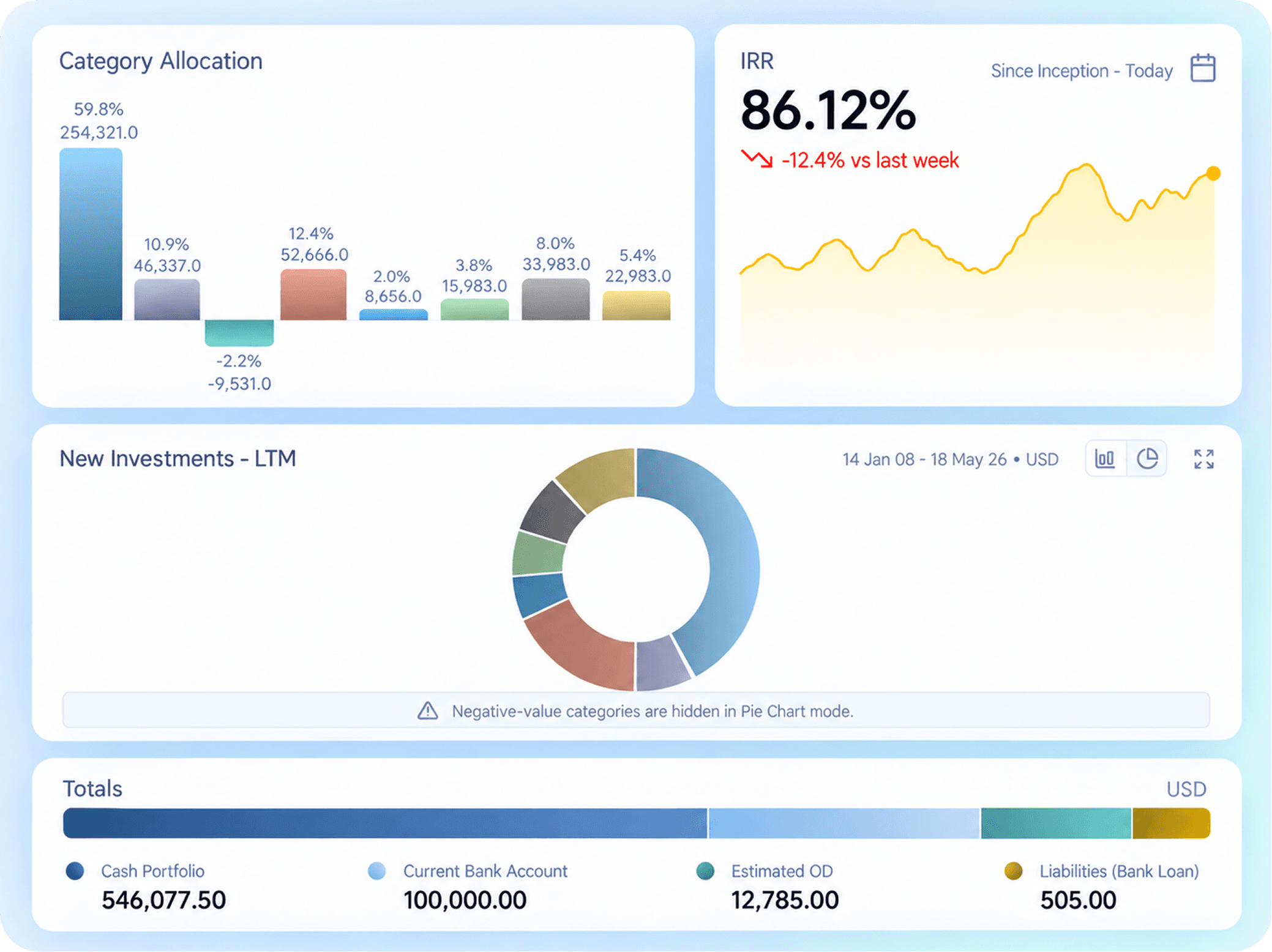Click the red downward trend arrow icon
Image resolution: width=1272 pixels, height=952 pixels.
757,159
